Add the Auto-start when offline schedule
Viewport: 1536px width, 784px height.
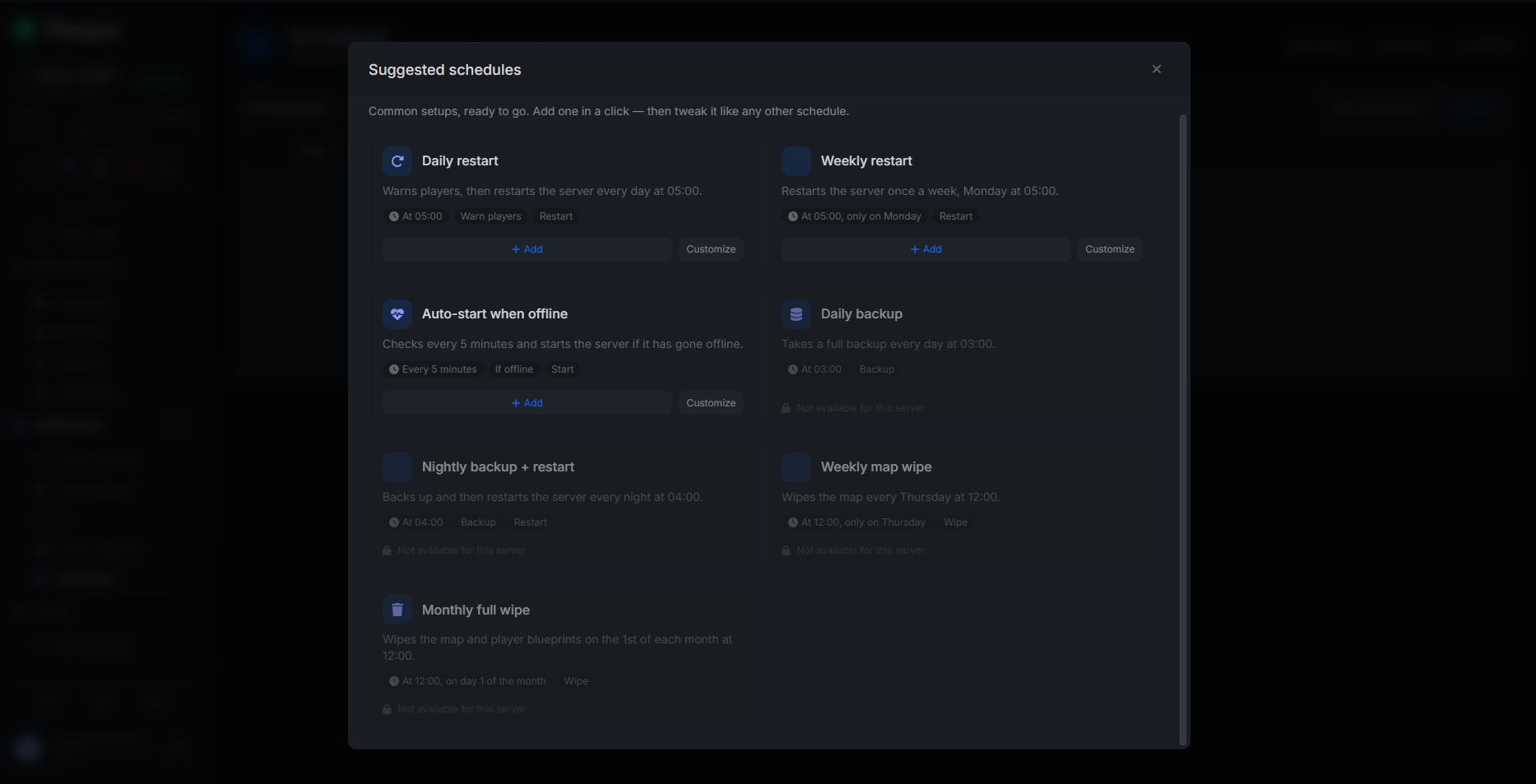coord(527,403)
